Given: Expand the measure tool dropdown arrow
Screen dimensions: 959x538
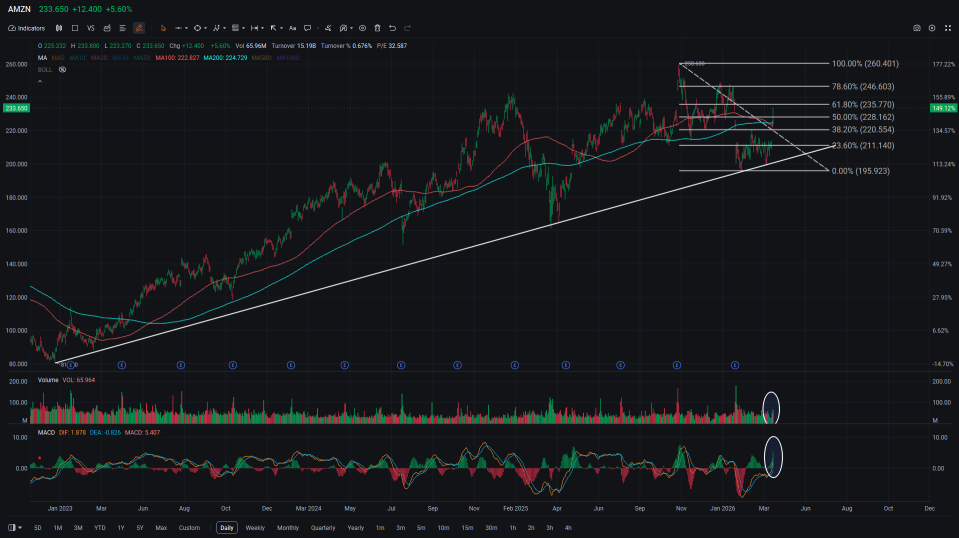Looking at the screenshot, I should pos(262,28).
